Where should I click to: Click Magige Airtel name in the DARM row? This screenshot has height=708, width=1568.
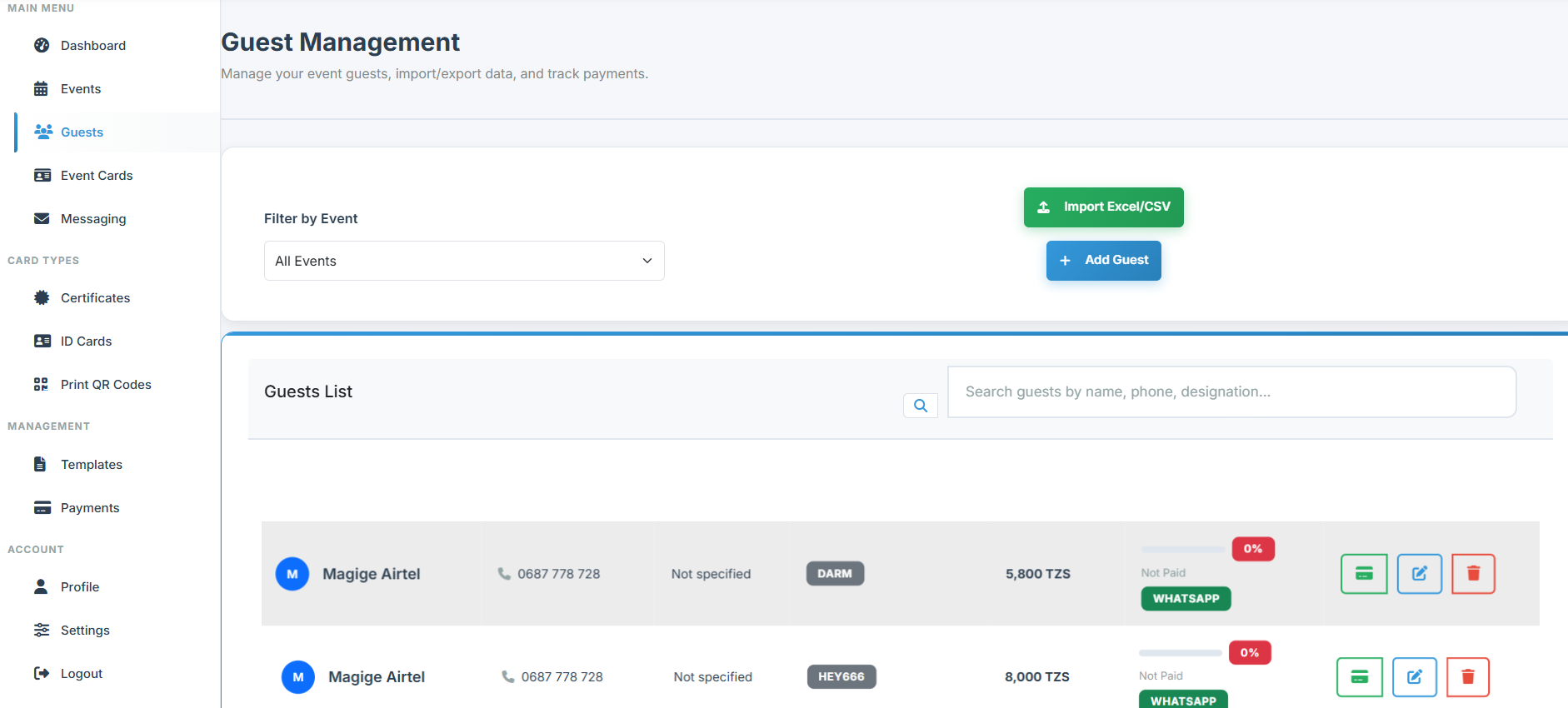pos(372,574)
